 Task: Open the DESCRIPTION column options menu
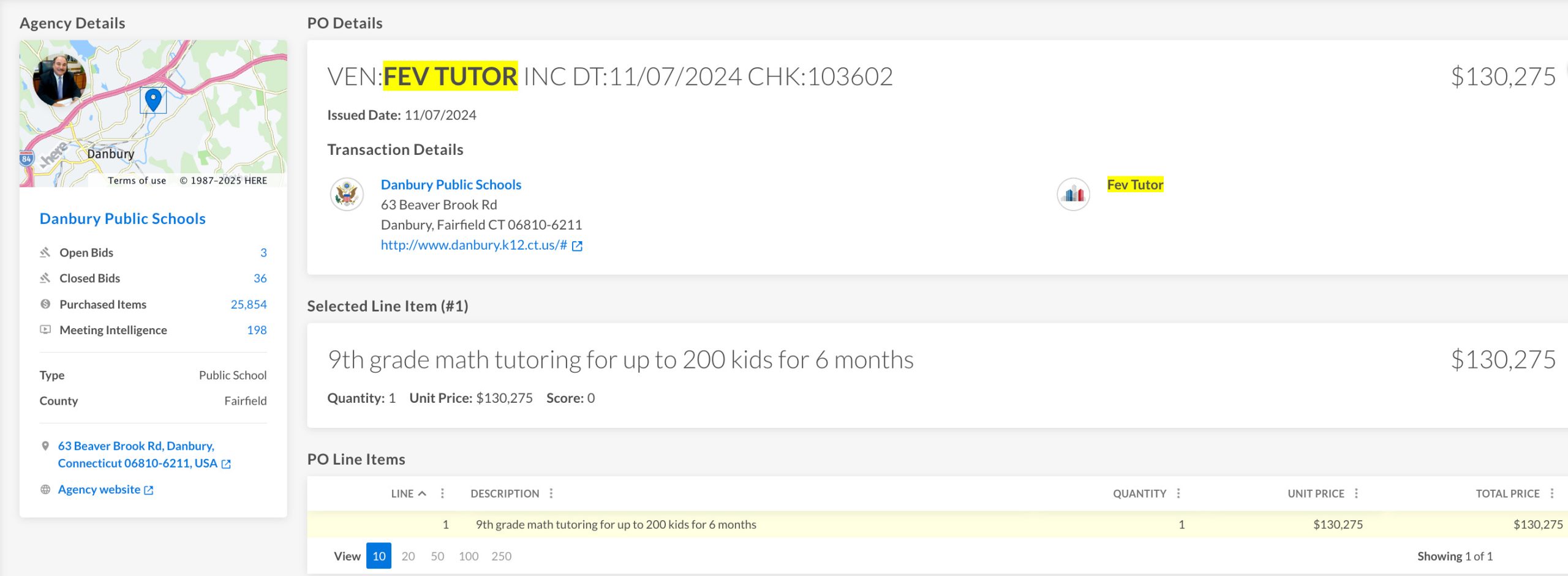point(551,493)
